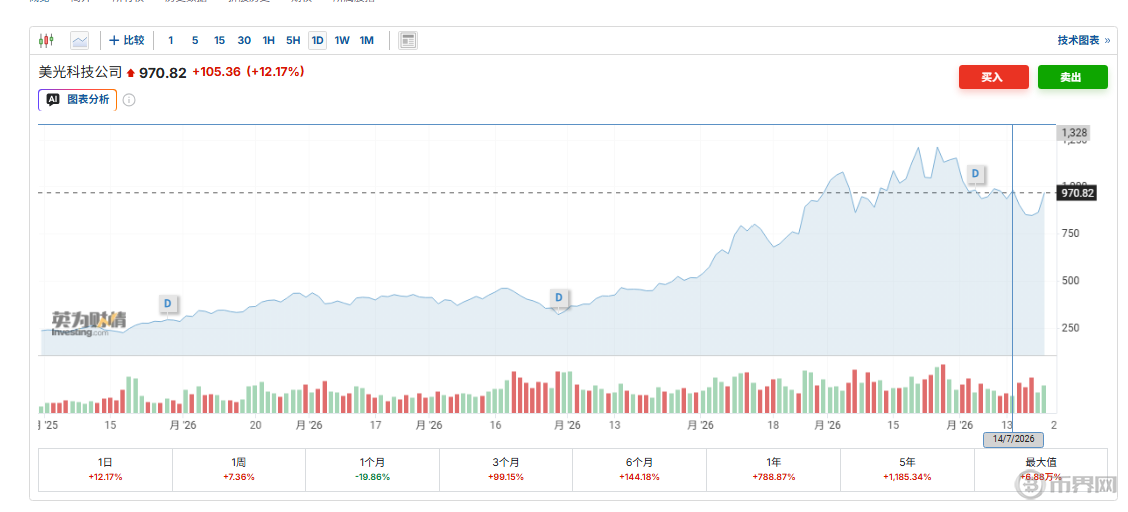1128x512 pixels.
Task: Select the 6个月 range tab
Action: (x=640, y=470)
